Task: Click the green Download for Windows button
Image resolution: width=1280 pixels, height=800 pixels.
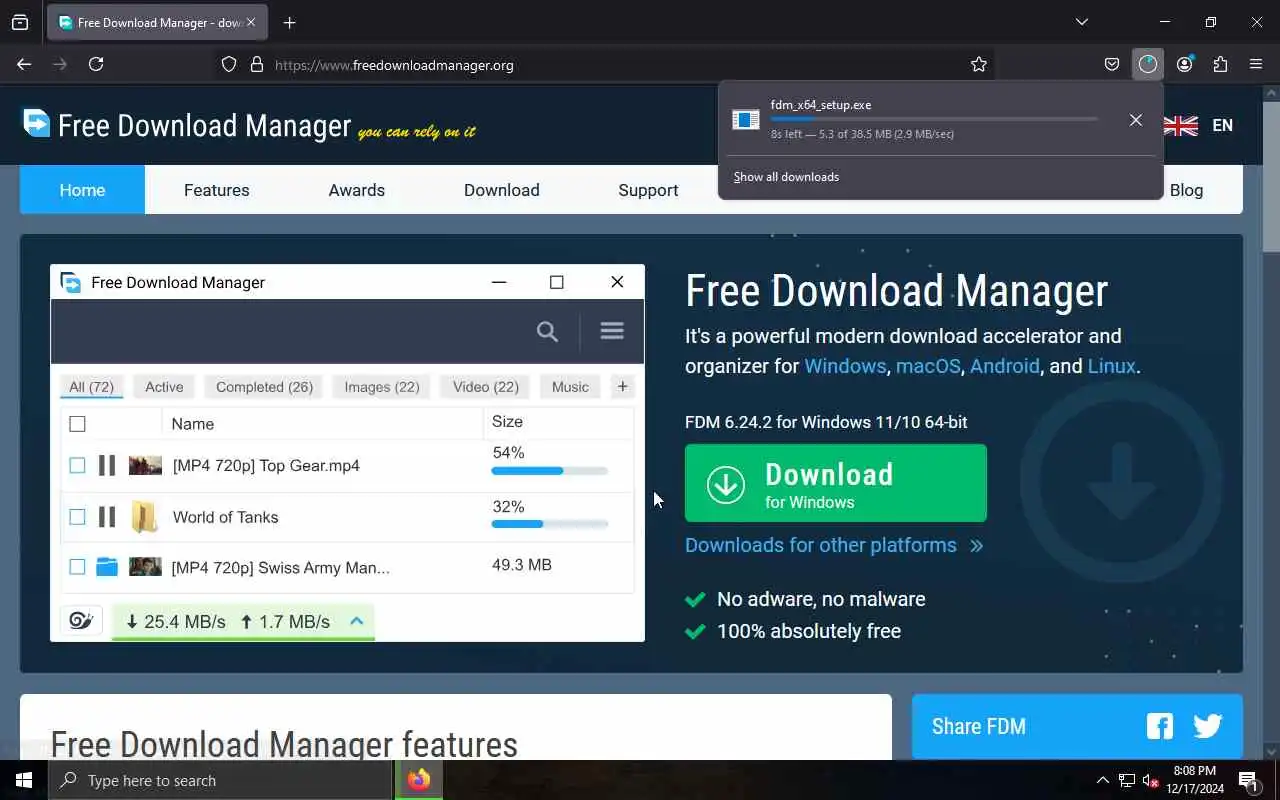Action: coord(836,483)
